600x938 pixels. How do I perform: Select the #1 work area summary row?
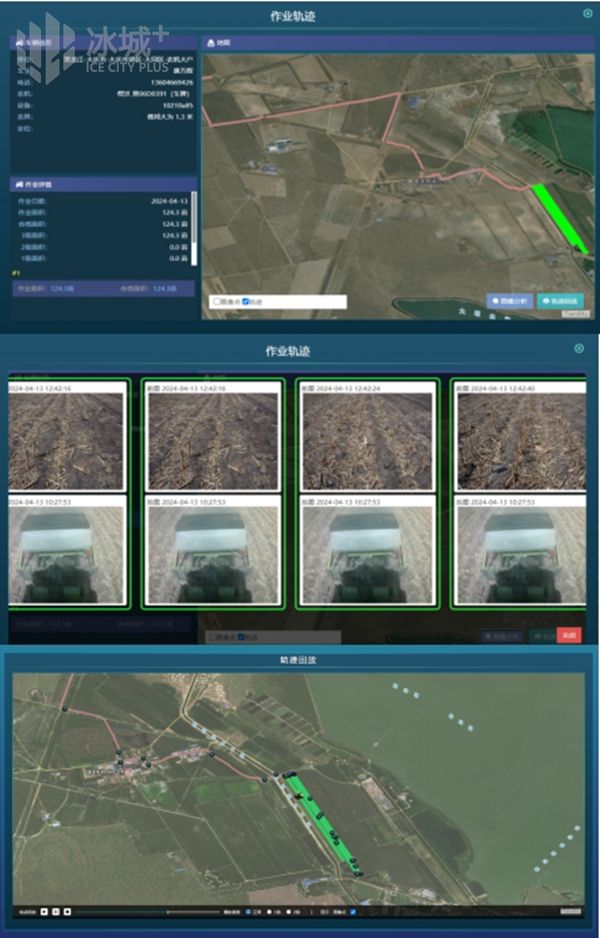click(103, 288)
